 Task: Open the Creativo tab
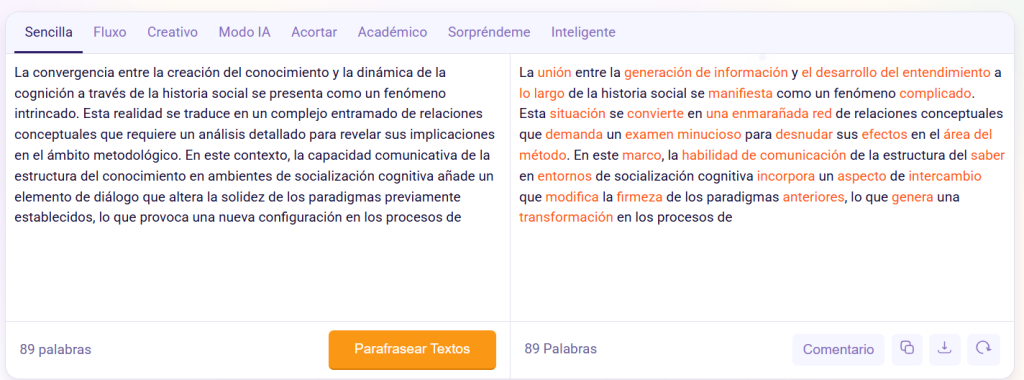click(x=172, y=32)
